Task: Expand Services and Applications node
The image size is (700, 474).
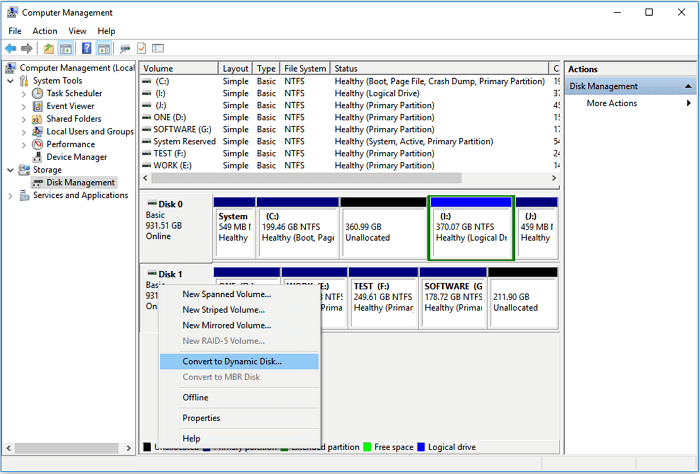Action: pos(11,196)
